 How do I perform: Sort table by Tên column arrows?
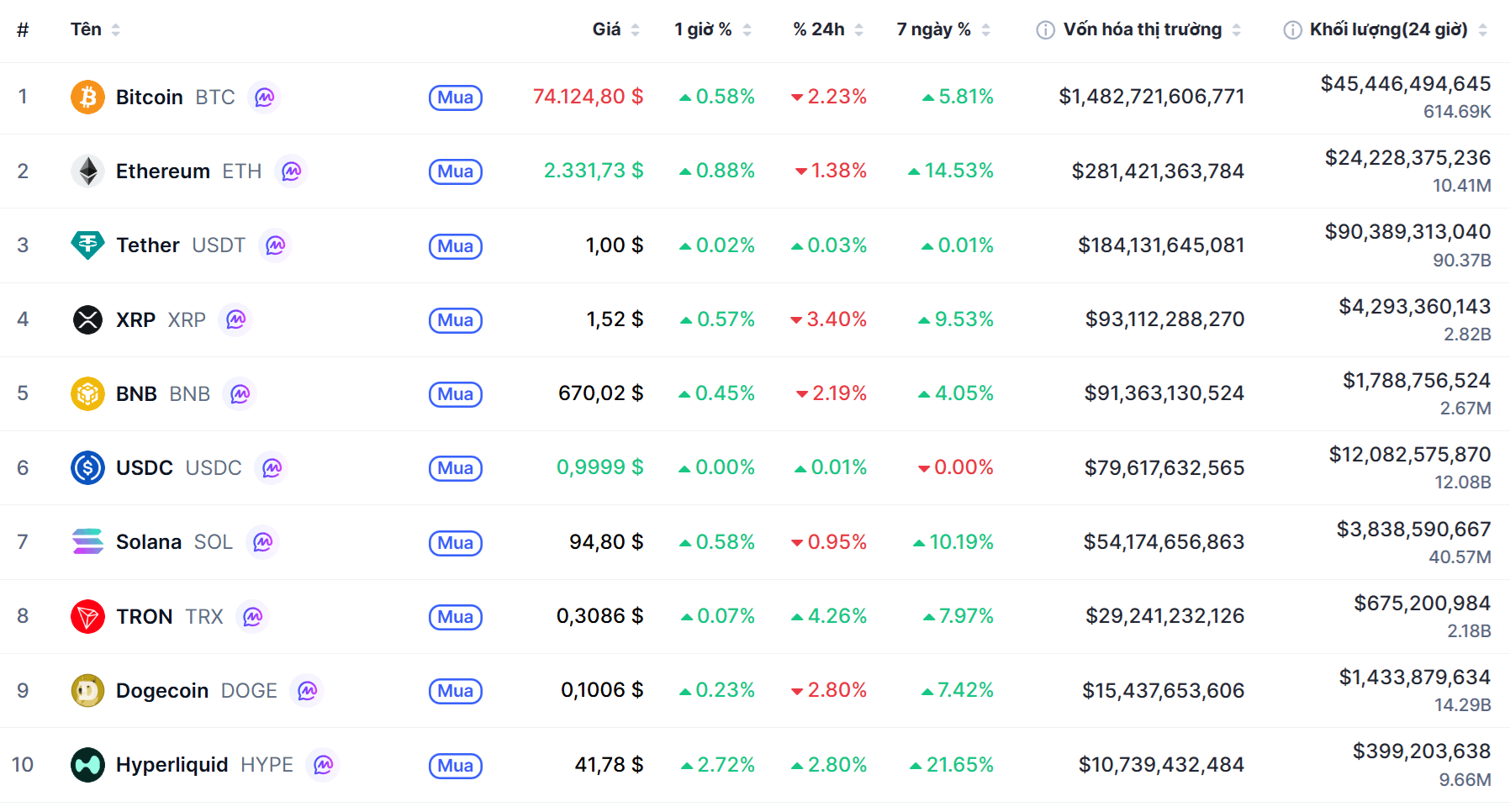point(115,30)
